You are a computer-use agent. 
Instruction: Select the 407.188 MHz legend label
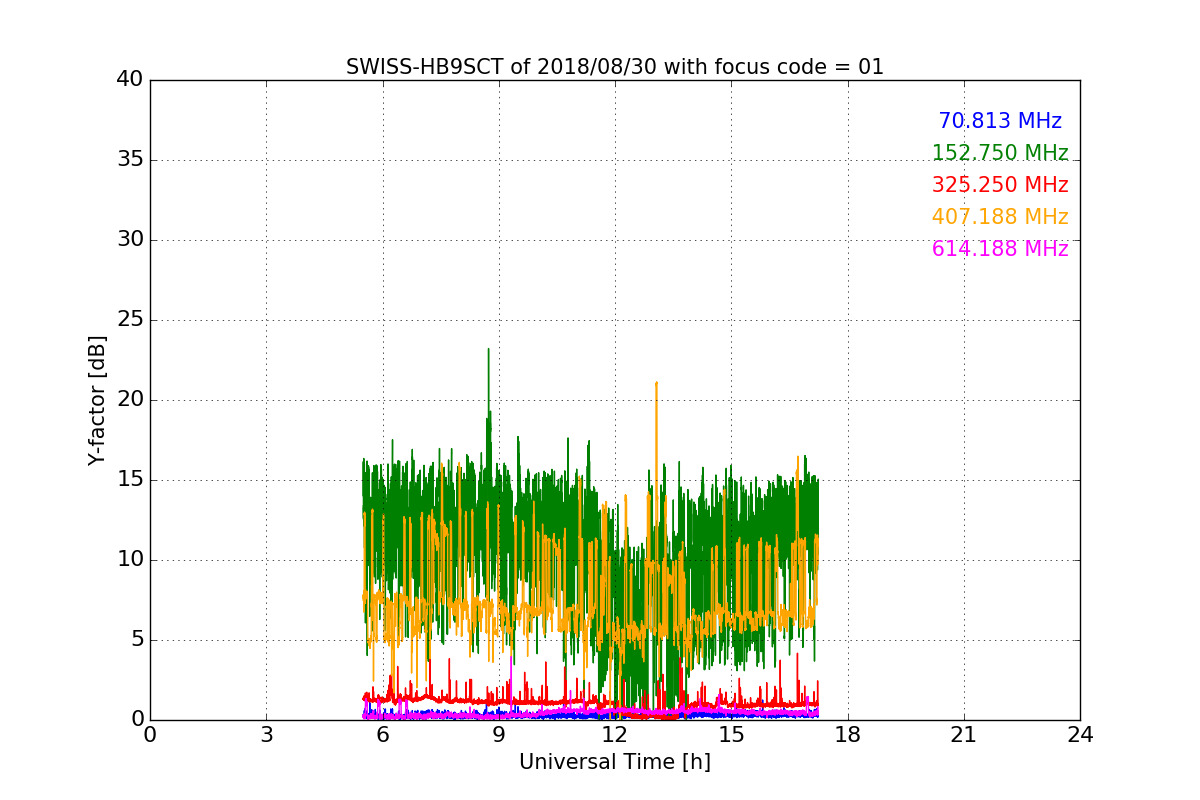tap(1000, 217)
